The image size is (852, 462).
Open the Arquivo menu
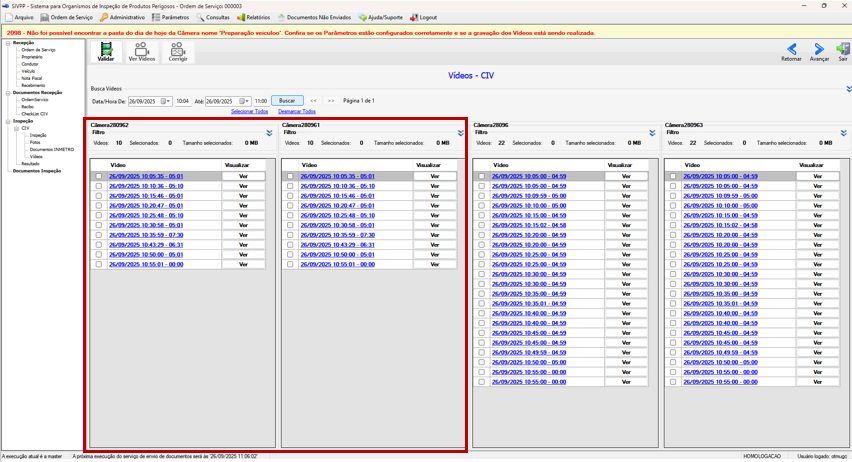20,17
